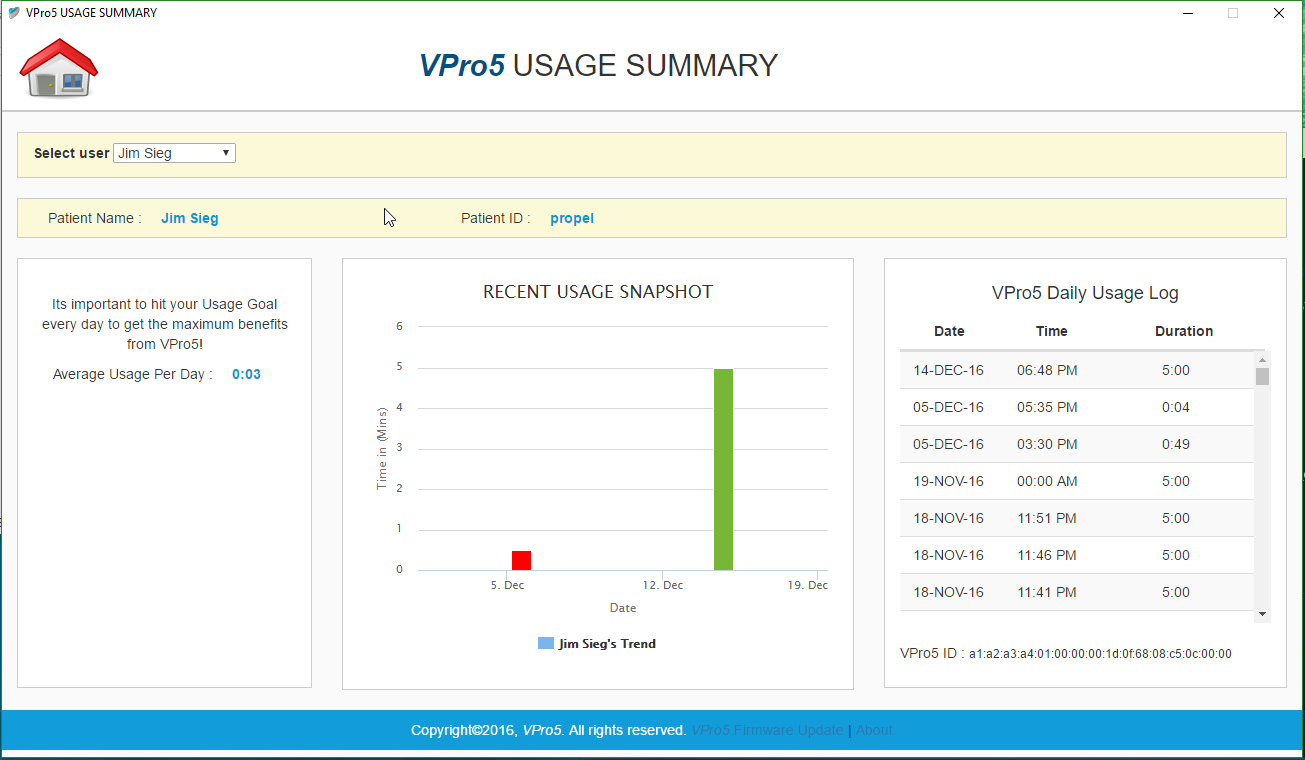Screen dimensions: 1305x760
Task: Click the red house home icon
Action: pos(59,67)
